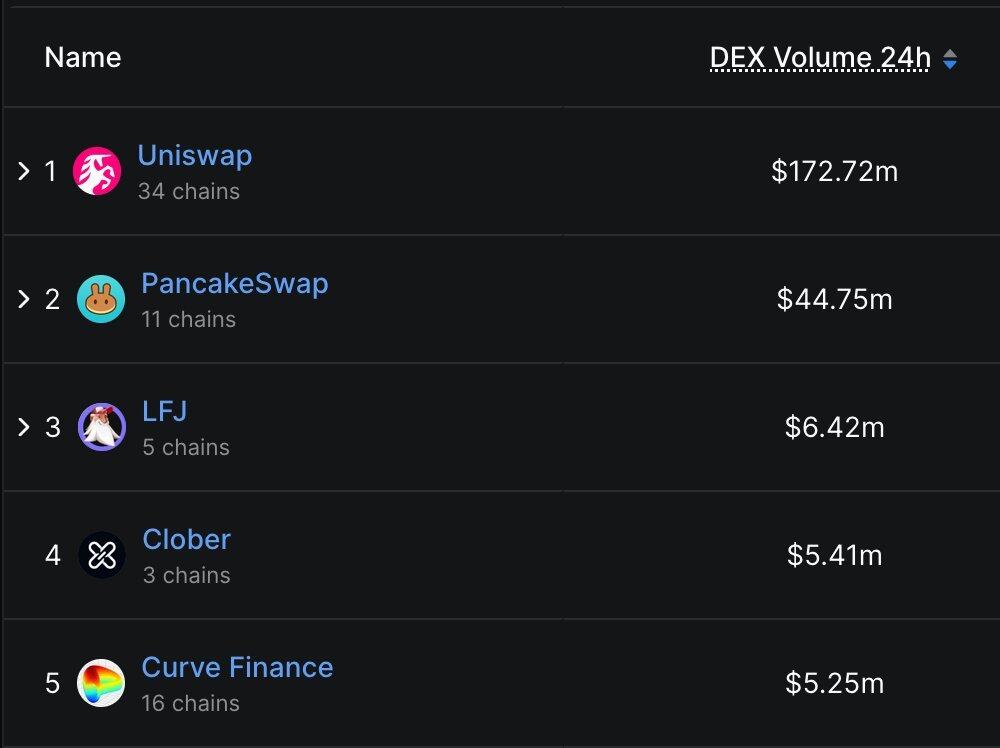Expand the Uniswap row chevron
The image size is (1000, 748).
click(24, 171)
